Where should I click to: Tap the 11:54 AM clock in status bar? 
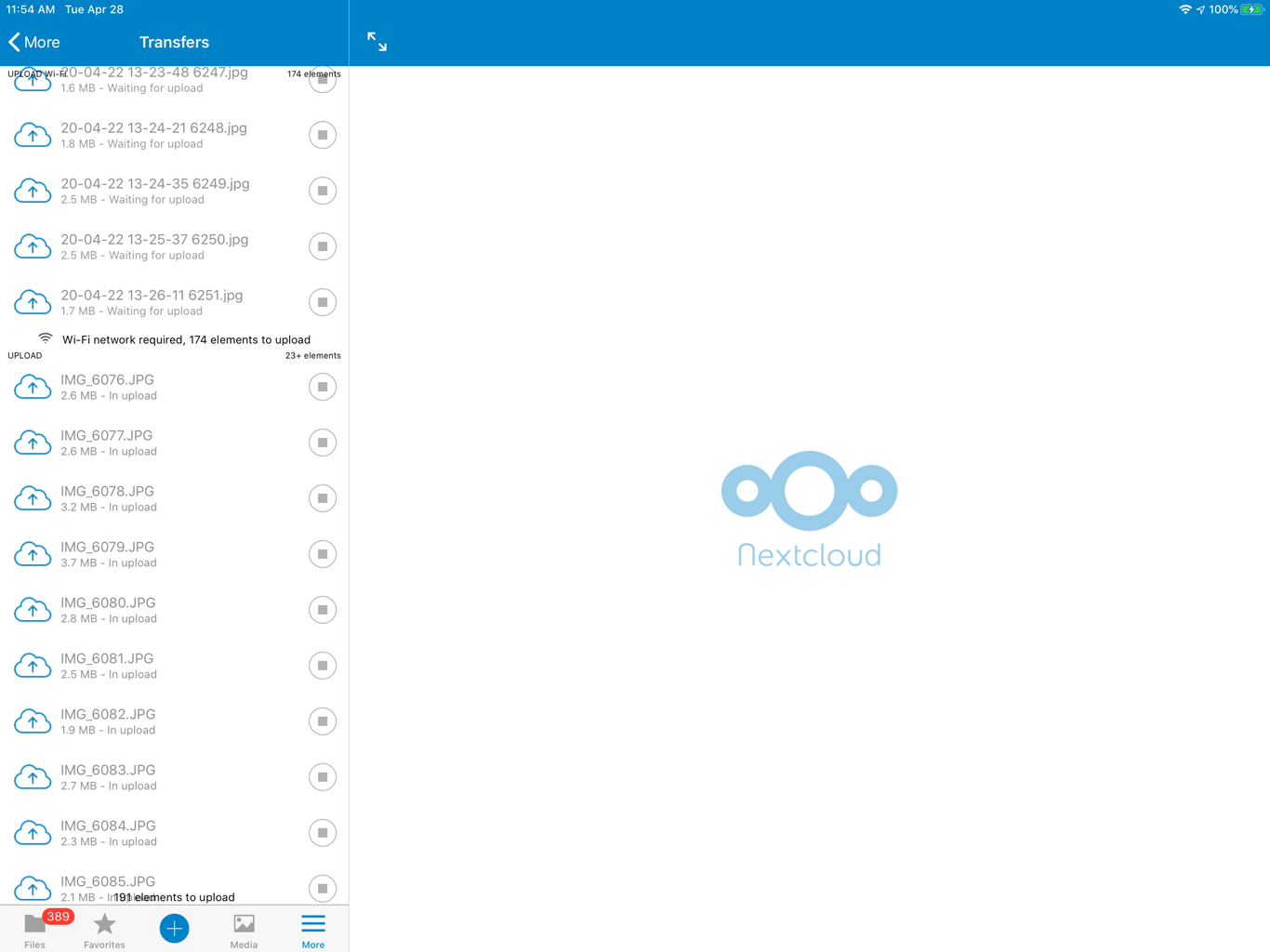(x=31, y=9)
